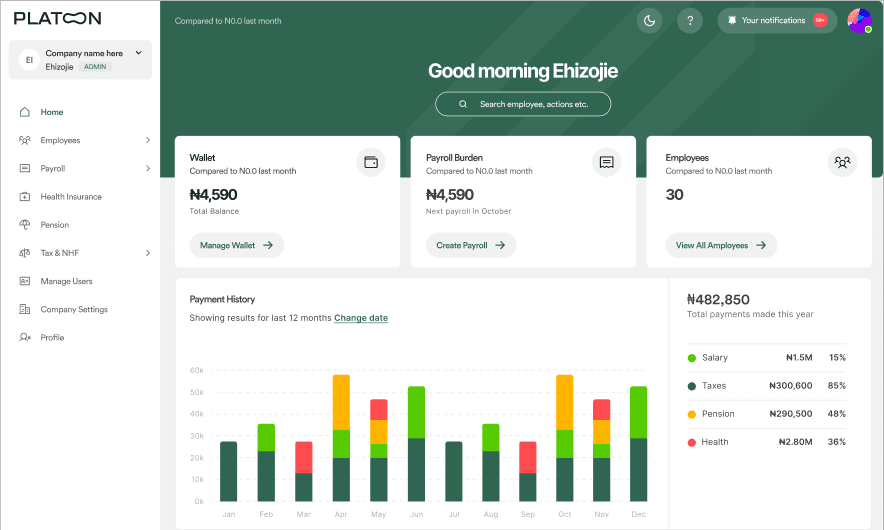This screenshot has width=884, height=530.
Task: Click the Pension ₦290,500 amount
Action: point(790,414)
